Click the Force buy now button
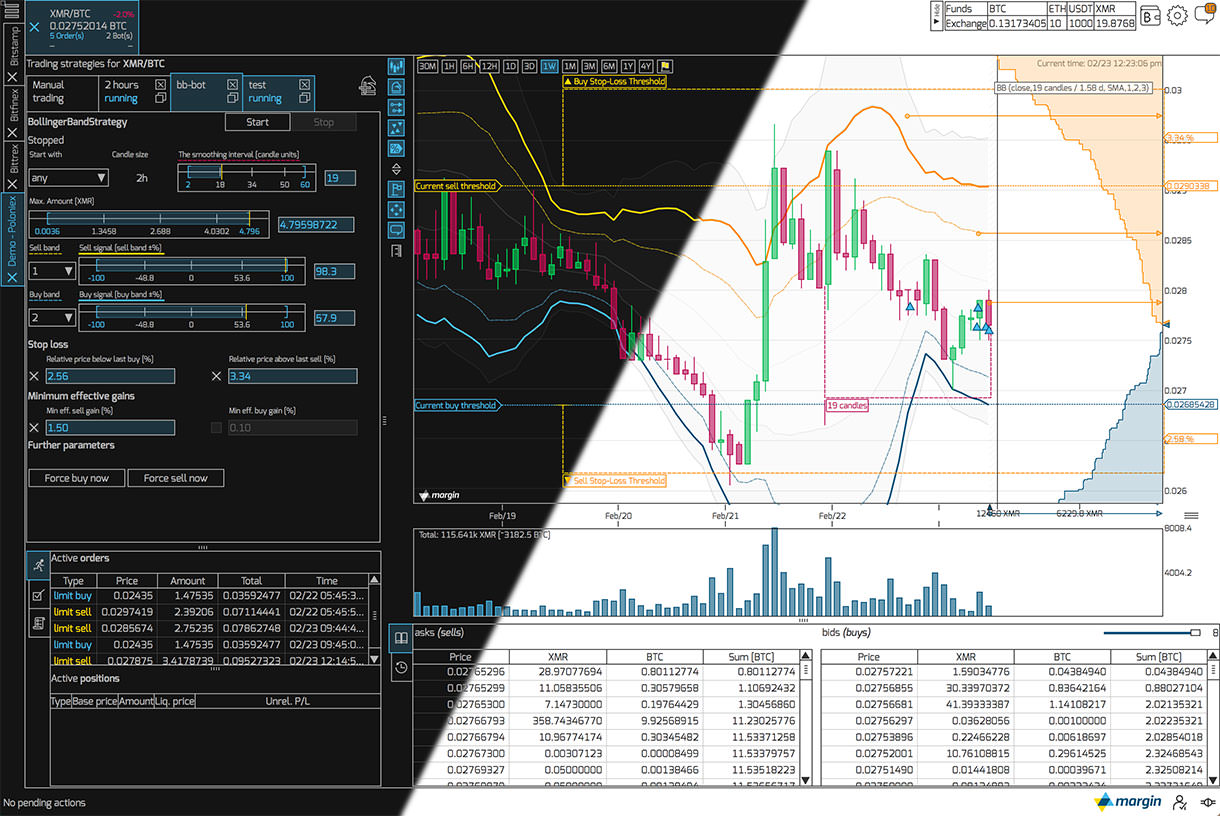The height and width of the screenshot is (816, 1220). (77, 478)
